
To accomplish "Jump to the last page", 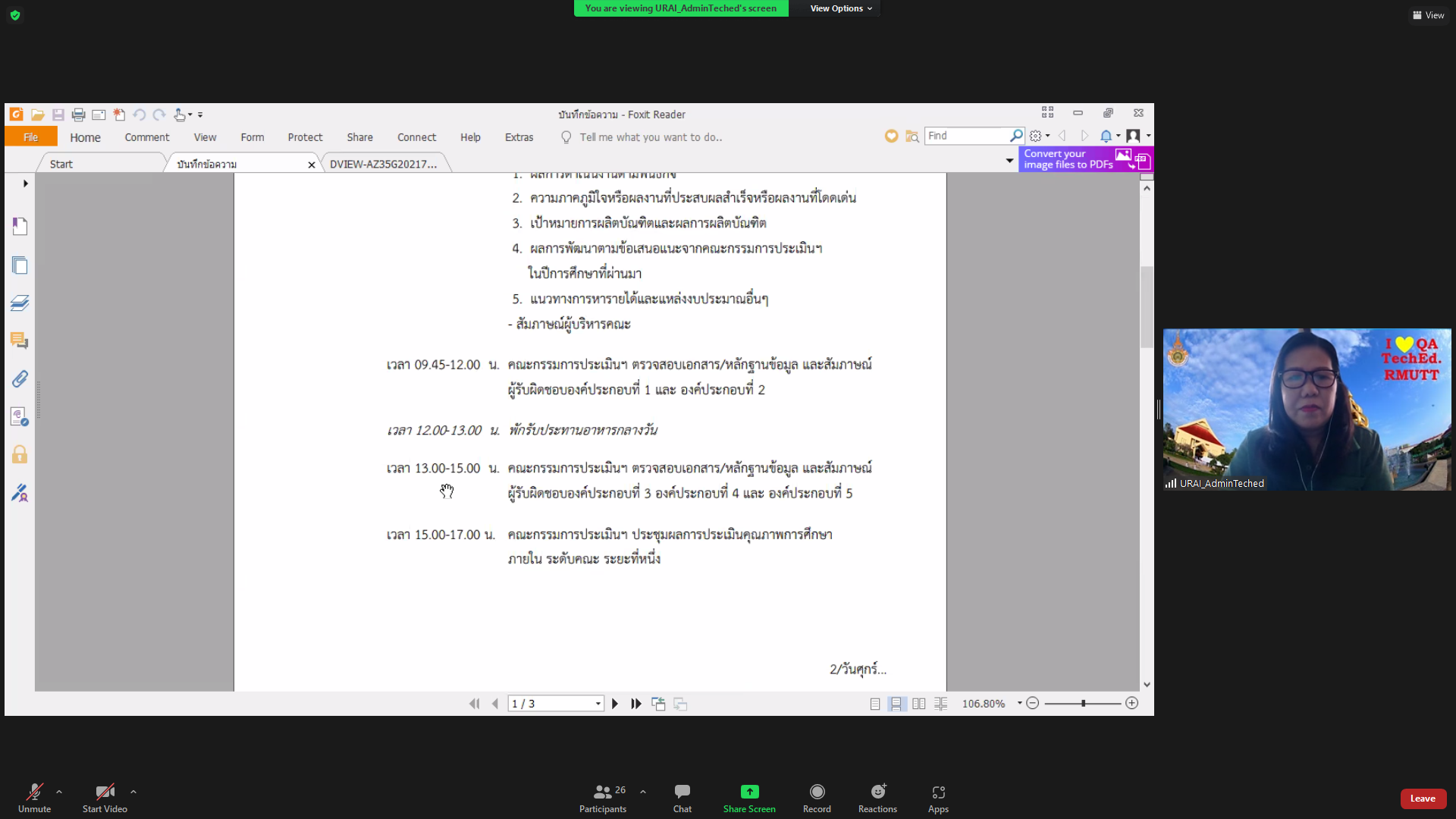I will click(x=636, y=704).
